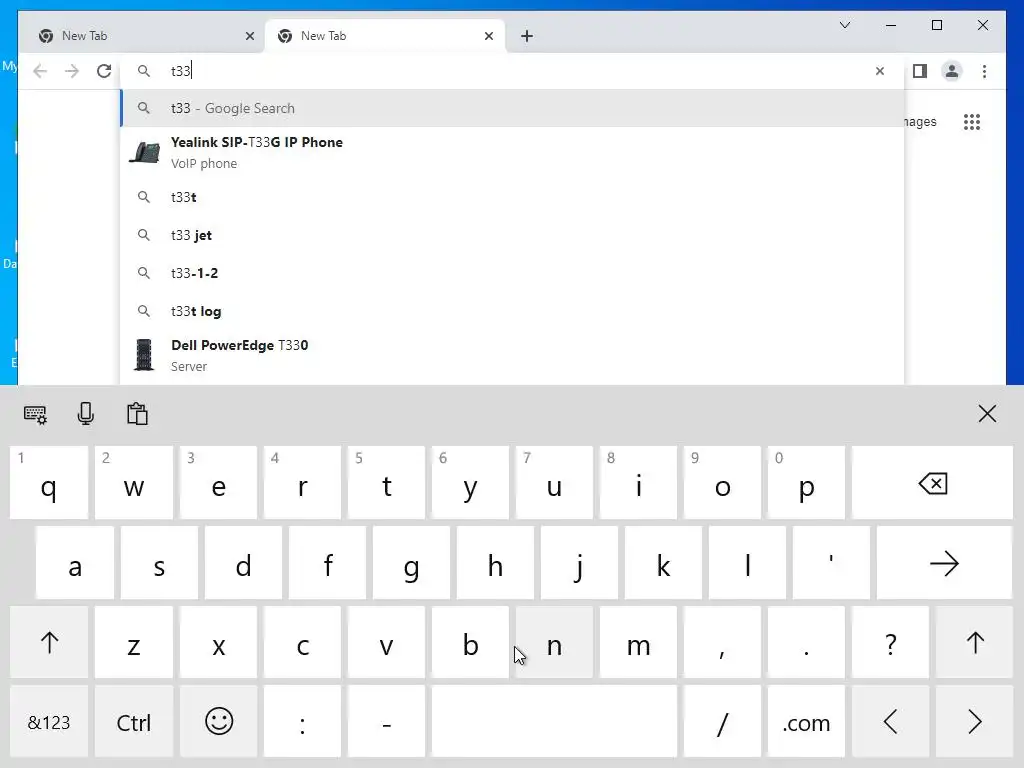Start dictation with microphone icon

86,414
